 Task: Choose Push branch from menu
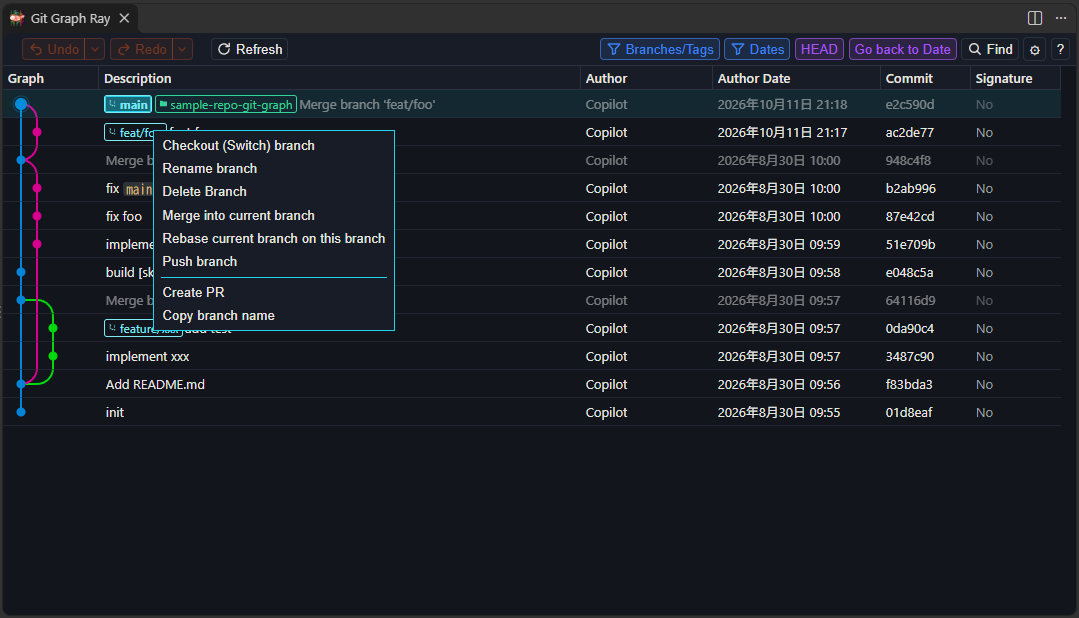(x=200, y=262)
